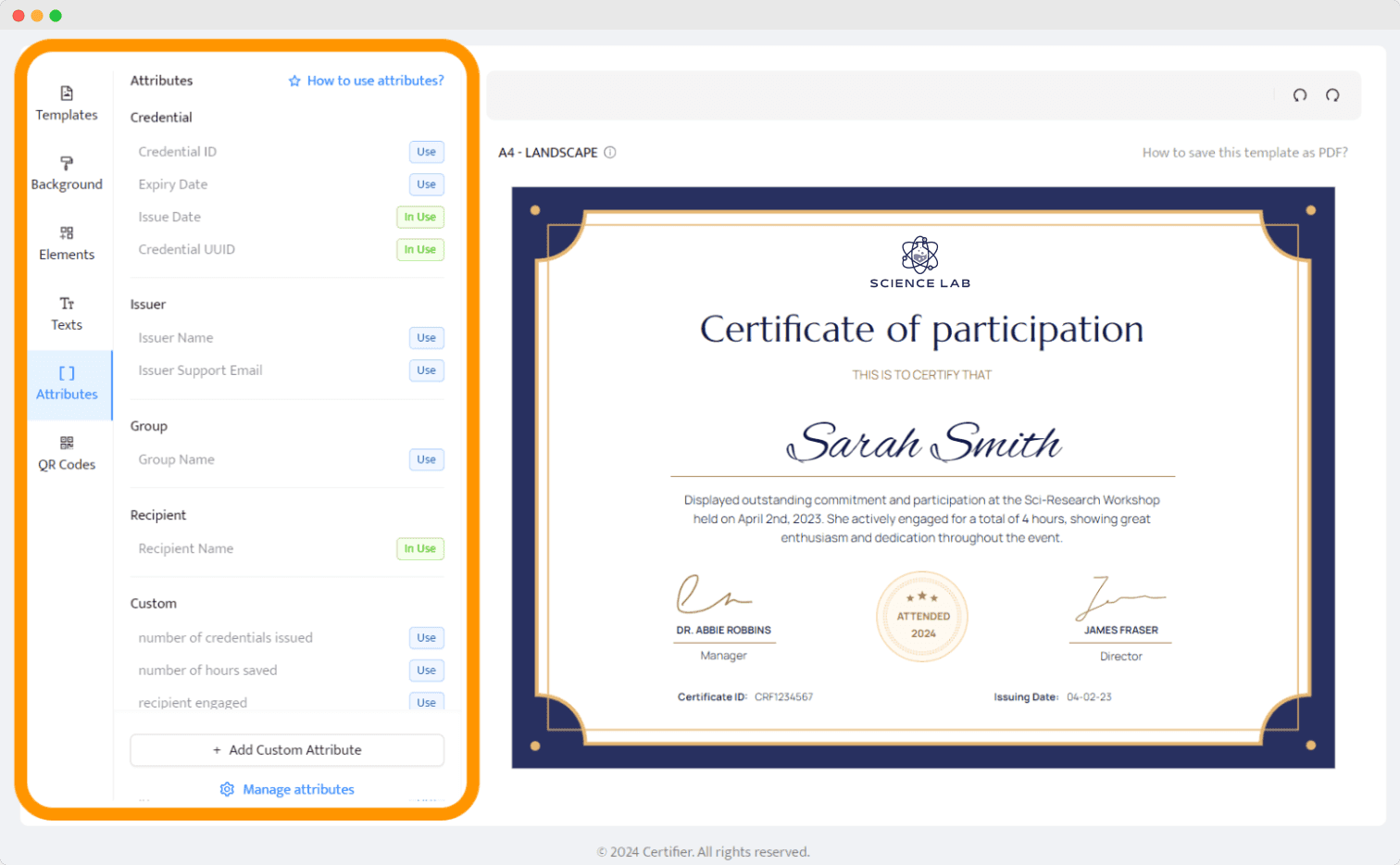
Task: Click the gear icon beside Manage attributes
Action: click(x=227, y=788)
